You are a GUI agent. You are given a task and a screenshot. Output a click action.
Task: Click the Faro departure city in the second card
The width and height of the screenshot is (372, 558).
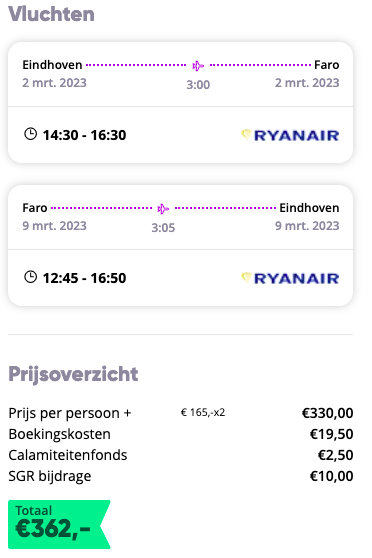point(35,207)
